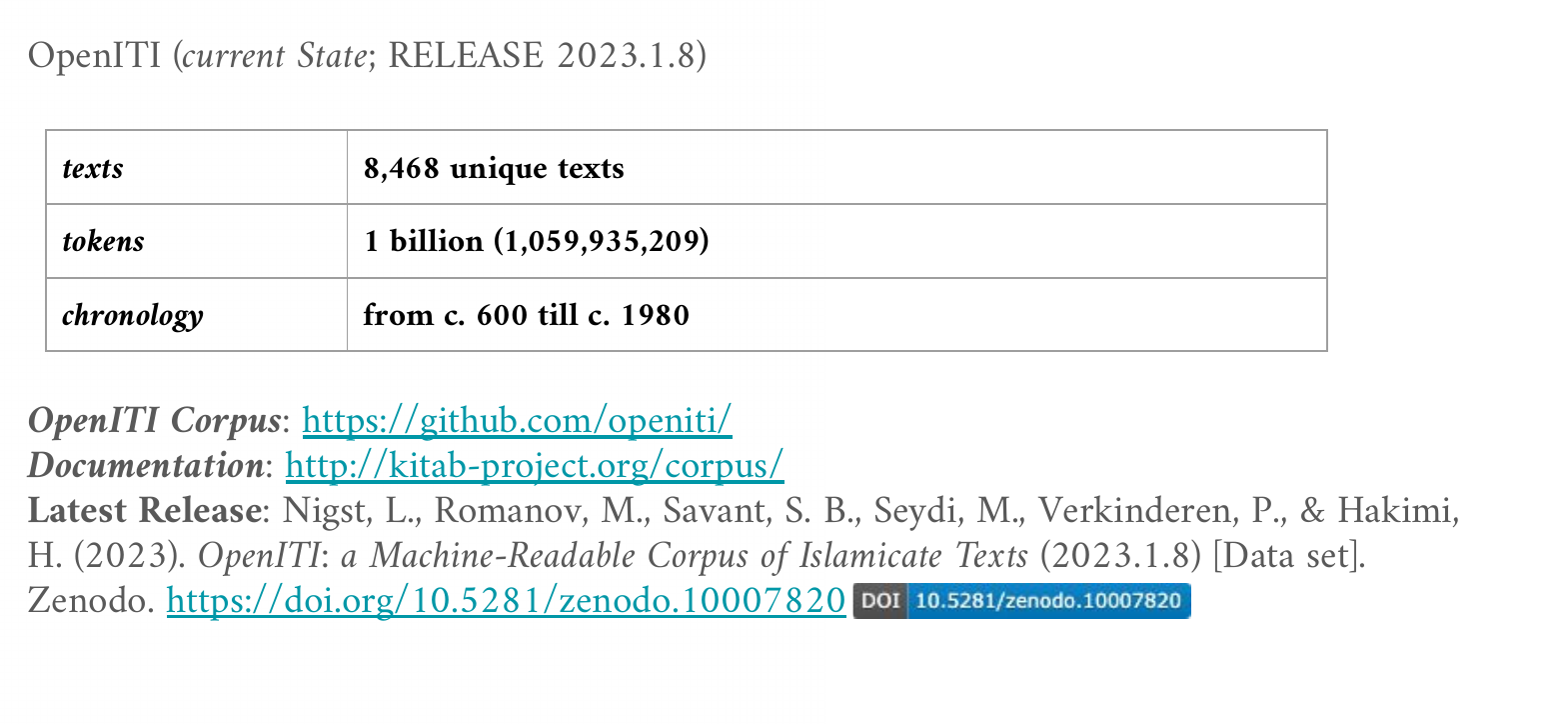Click the author names Nigst, L., Romanov
Screen dimensions: 1568x724
462,510
